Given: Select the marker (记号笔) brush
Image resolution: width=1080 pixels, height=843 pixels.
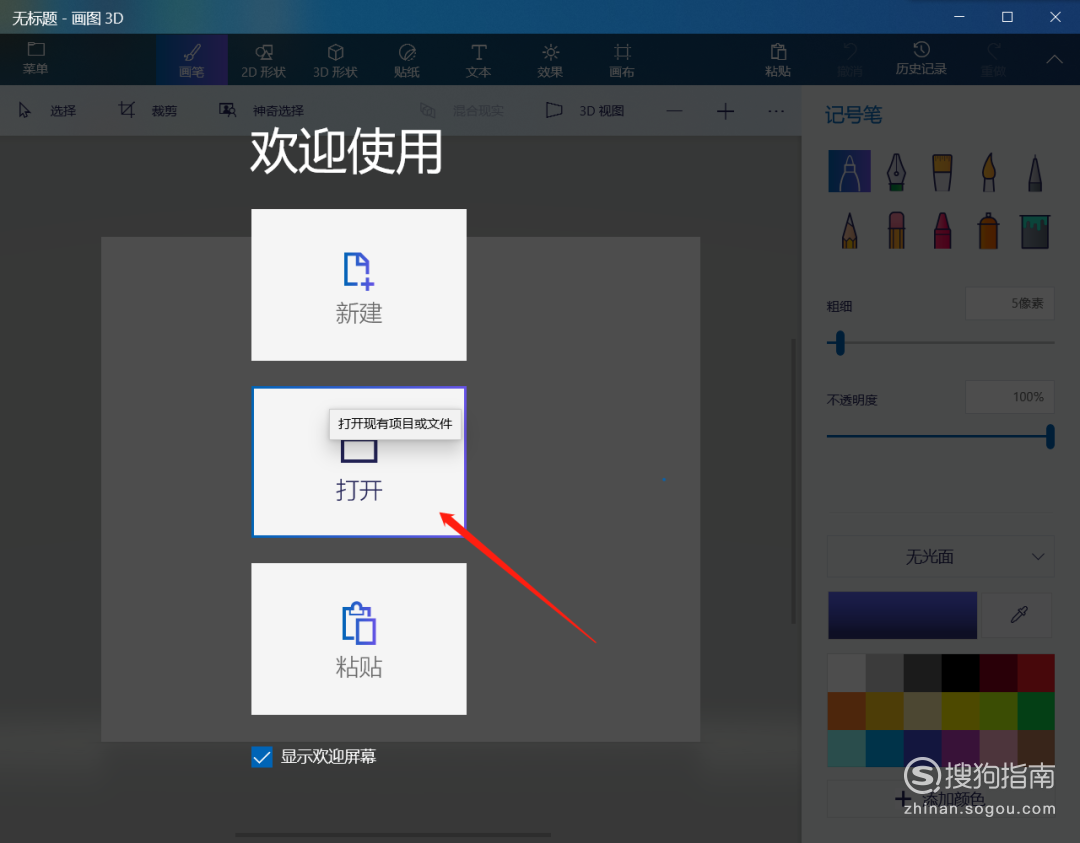Looking at the screenshot, I should (849, 171).
